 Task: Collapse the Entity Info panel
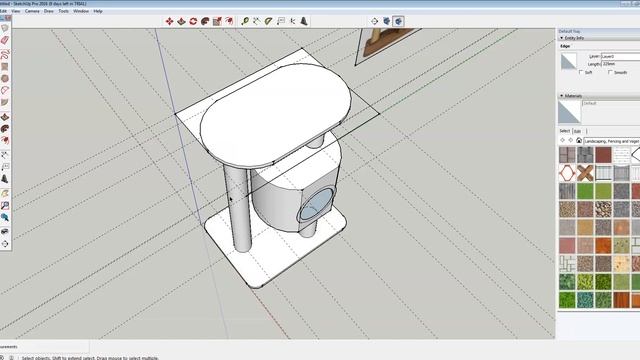coord(562,38)
